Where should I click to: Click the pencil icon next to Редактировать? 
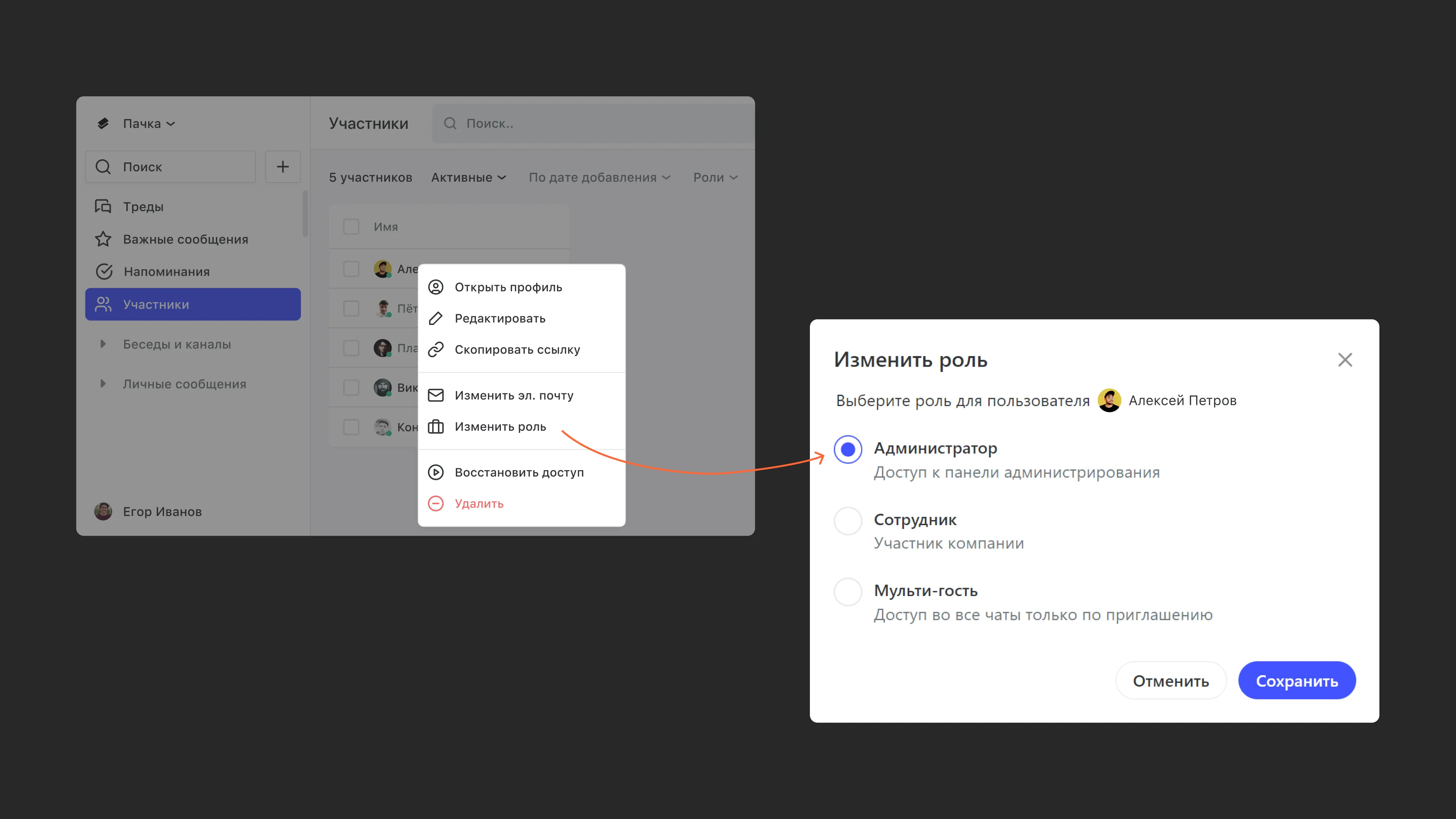pyautogui.click(x=435, y=318)
